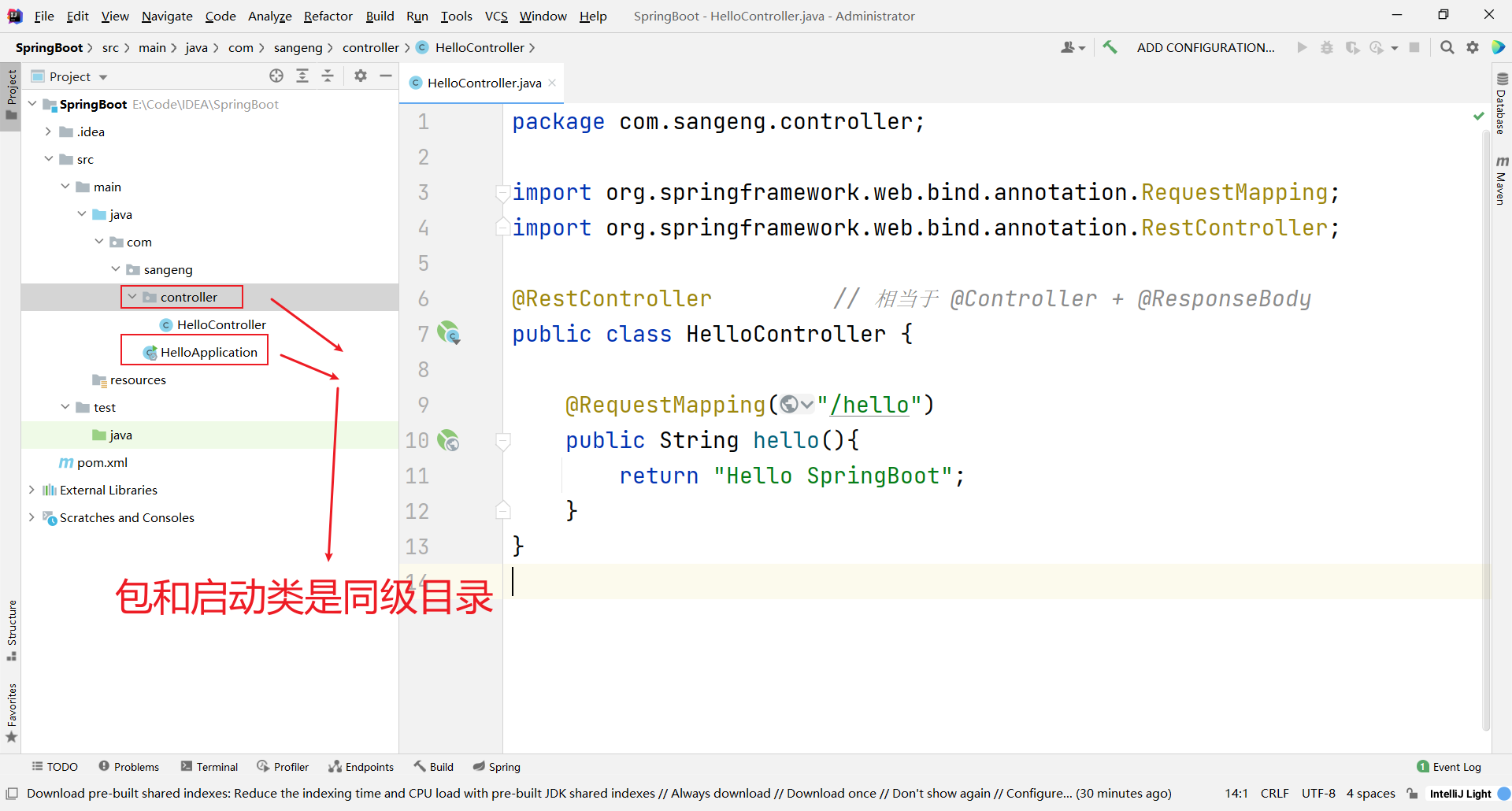
Task: Collapse hello method fold marker line 10
Action: tap(503, 440)
